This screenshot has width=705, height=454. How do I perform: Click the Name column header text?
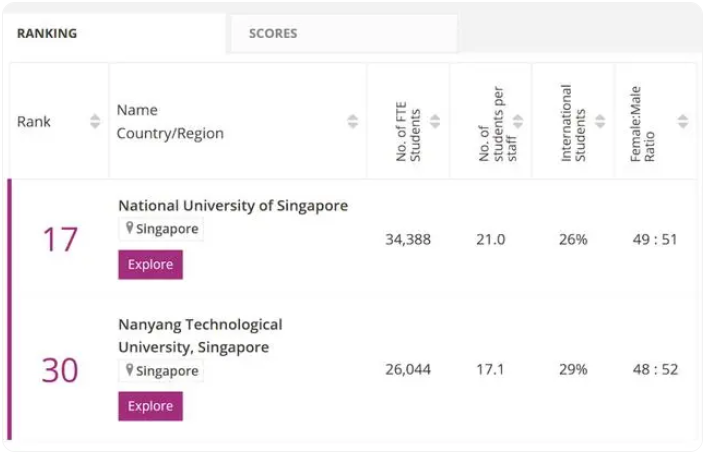[x=137, y=110]
